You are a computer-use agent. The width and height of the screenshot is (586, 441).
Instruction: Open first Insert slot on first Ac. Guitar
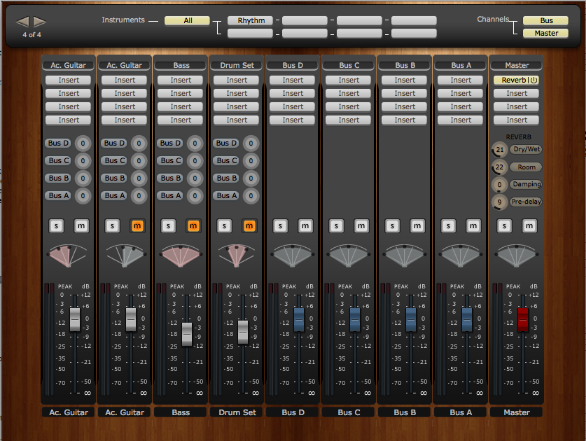pyautogui.click(x=68, y=80)
